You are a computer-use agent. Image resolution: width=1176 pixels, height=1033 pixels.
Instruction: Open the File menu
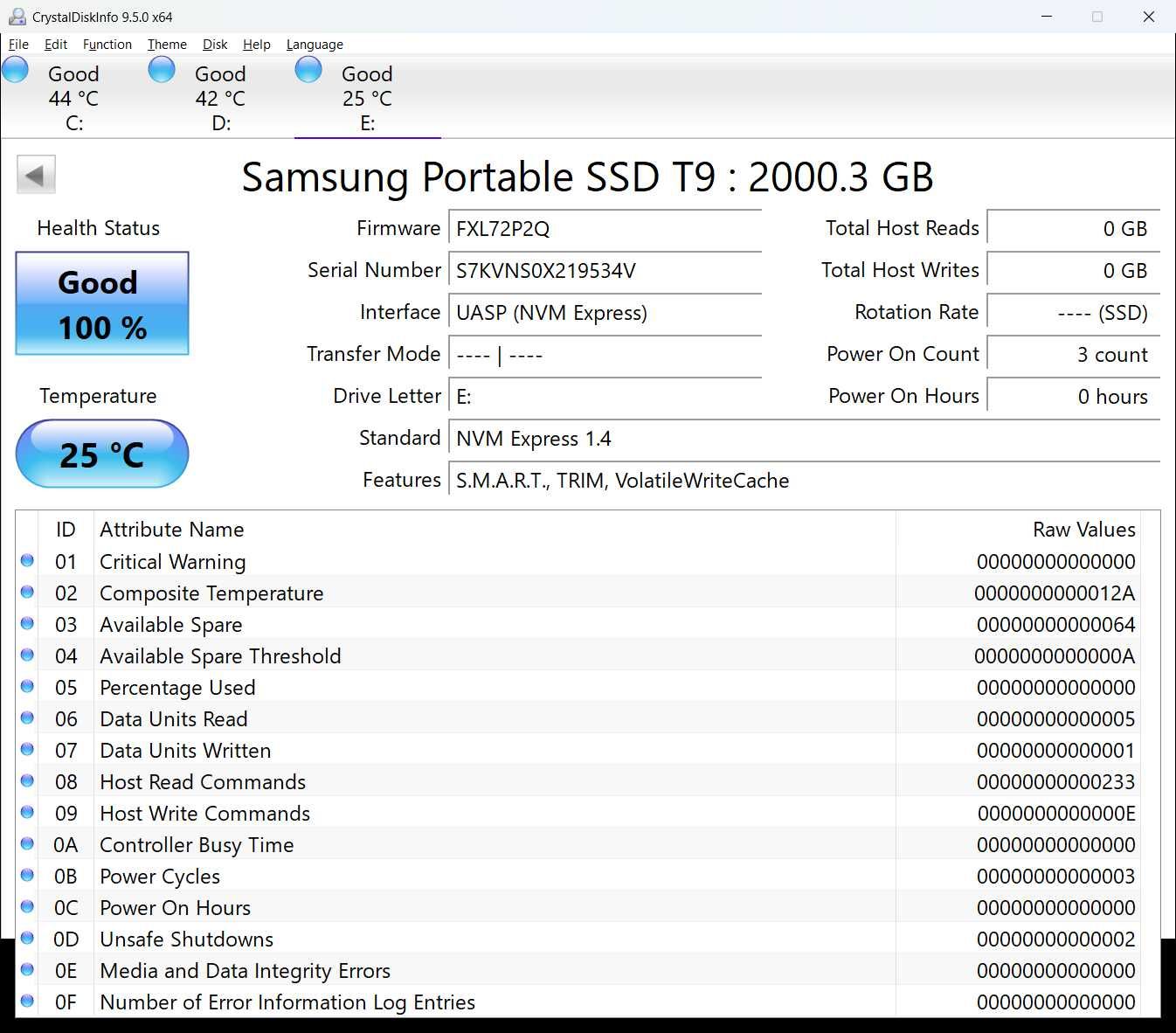18,45
